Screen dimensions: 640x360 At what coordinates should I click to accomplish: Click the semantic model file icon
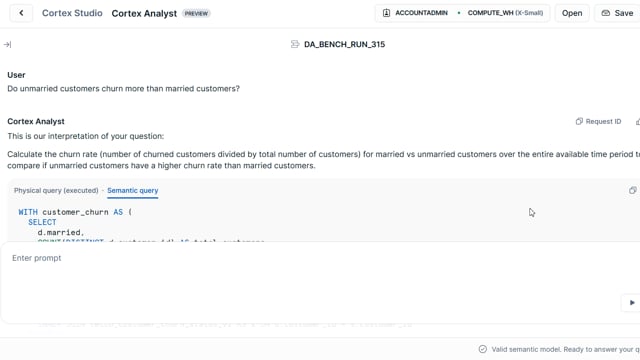[x=295, y=44]
